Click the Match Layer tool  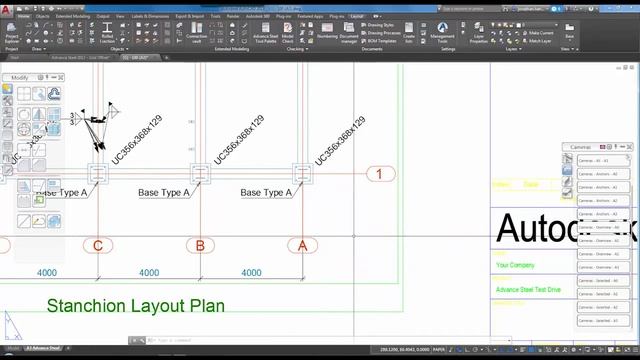(x=538, y=41)
